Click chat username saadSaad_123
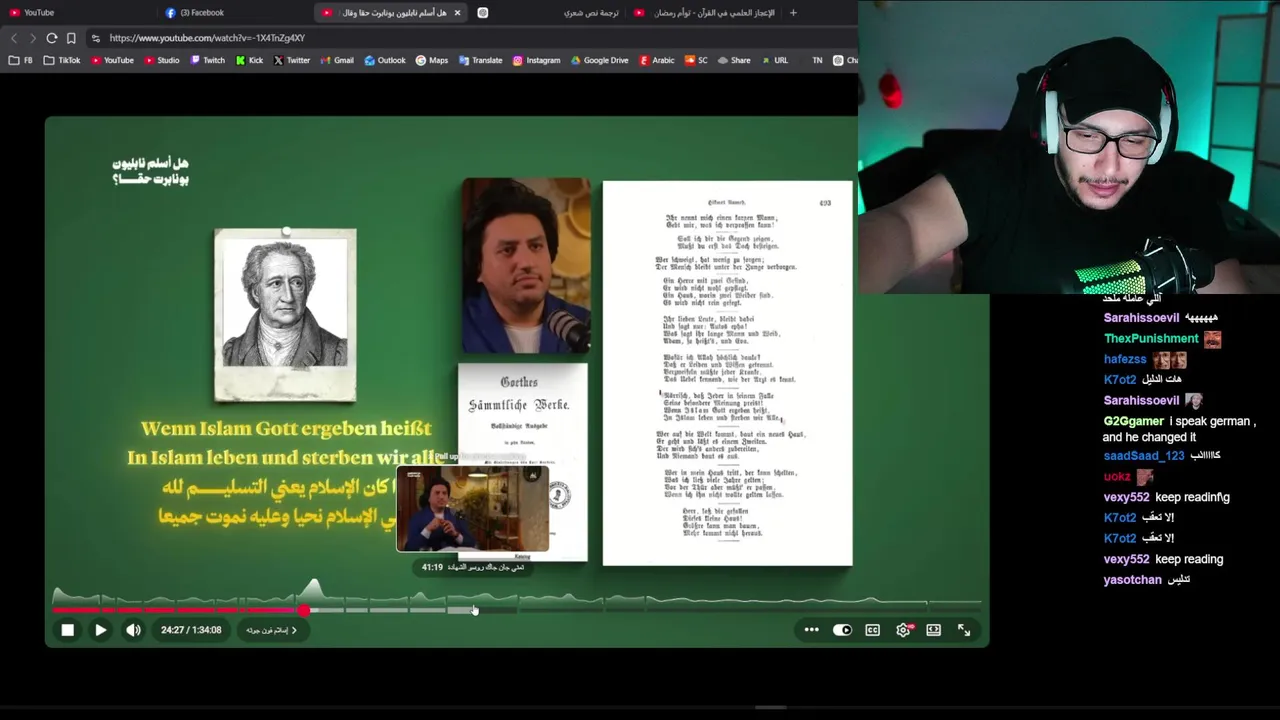The width and height of the screenshot is (1280, 720). click(1144, 456)
